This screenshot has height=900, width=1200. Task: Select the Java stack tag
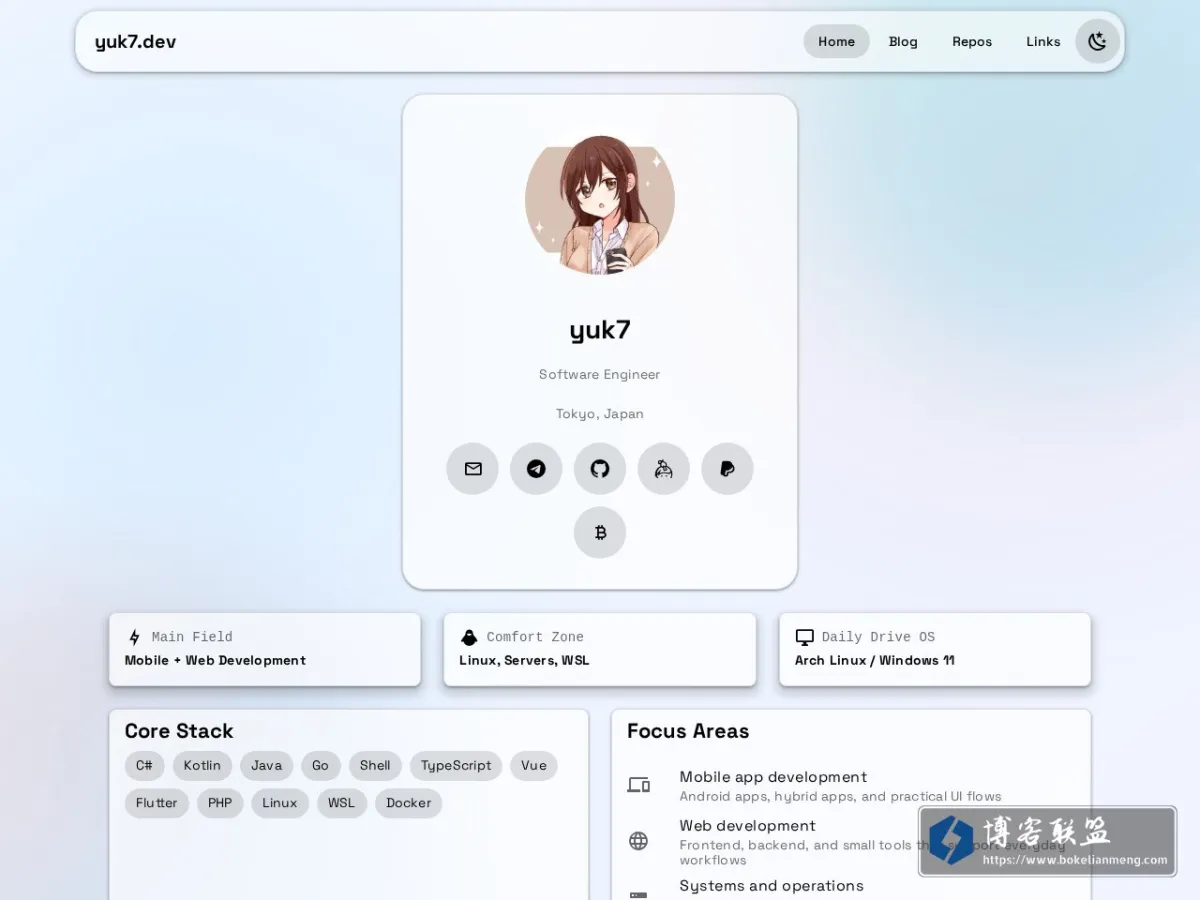(266, 766)
